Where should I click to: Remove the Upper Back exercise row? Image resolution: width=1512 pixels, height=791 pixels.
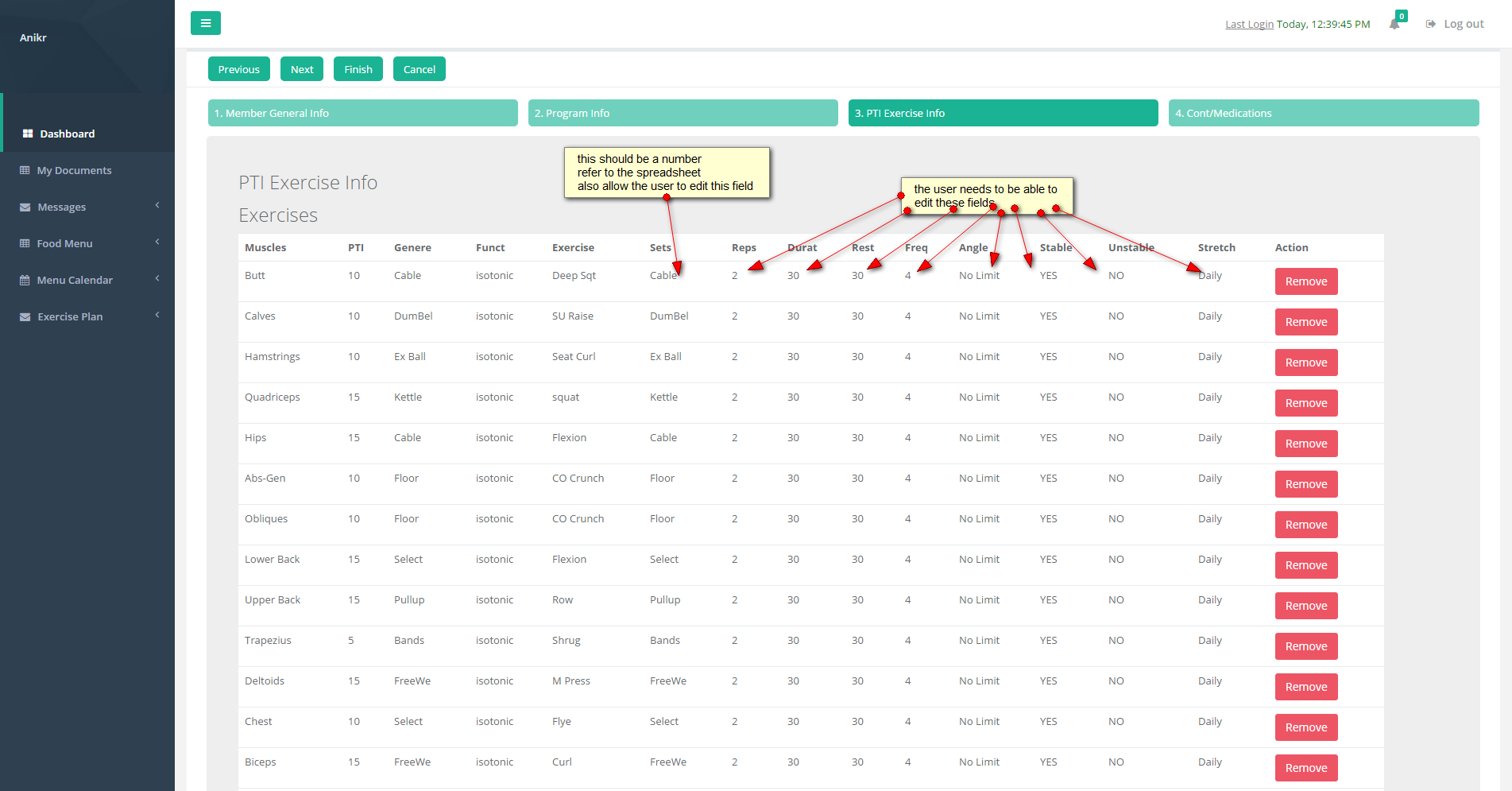1306,606
